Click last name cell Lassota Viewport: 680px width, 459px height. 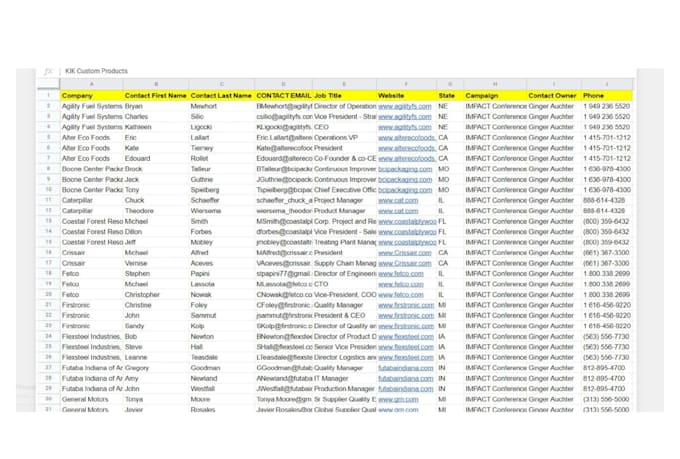(222, 284)
